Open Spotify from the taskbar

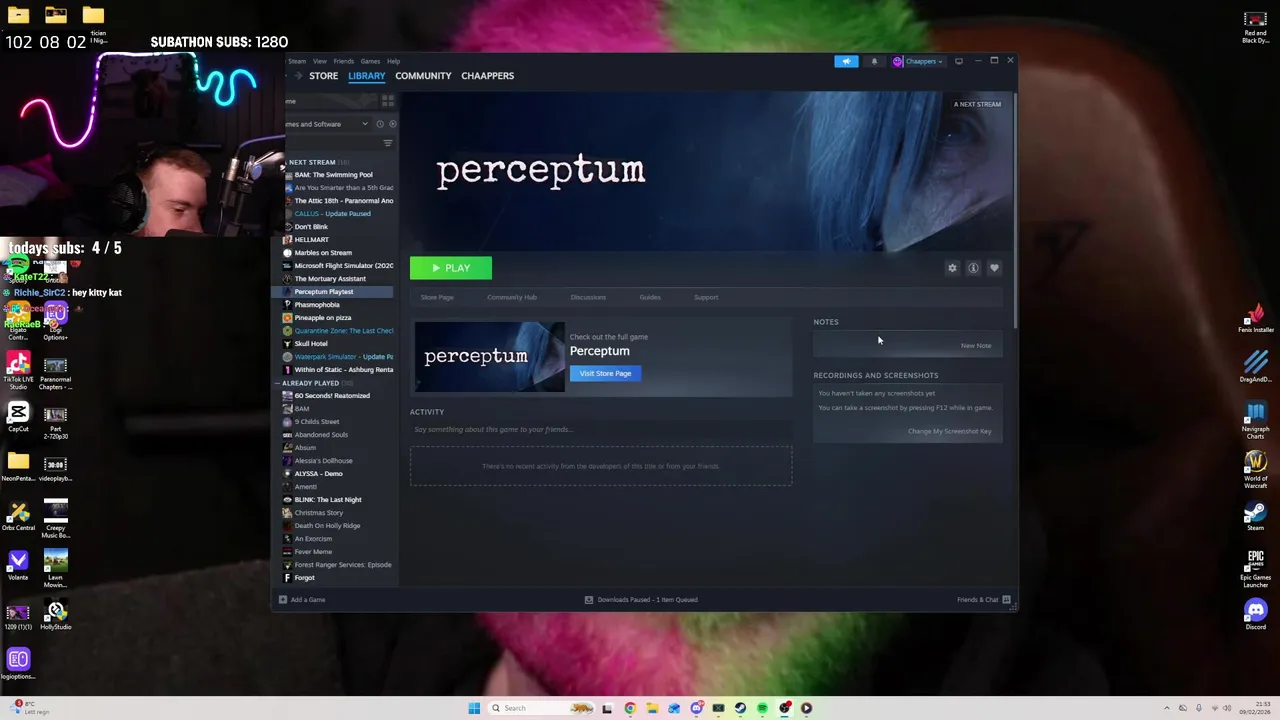coord(762,708)
